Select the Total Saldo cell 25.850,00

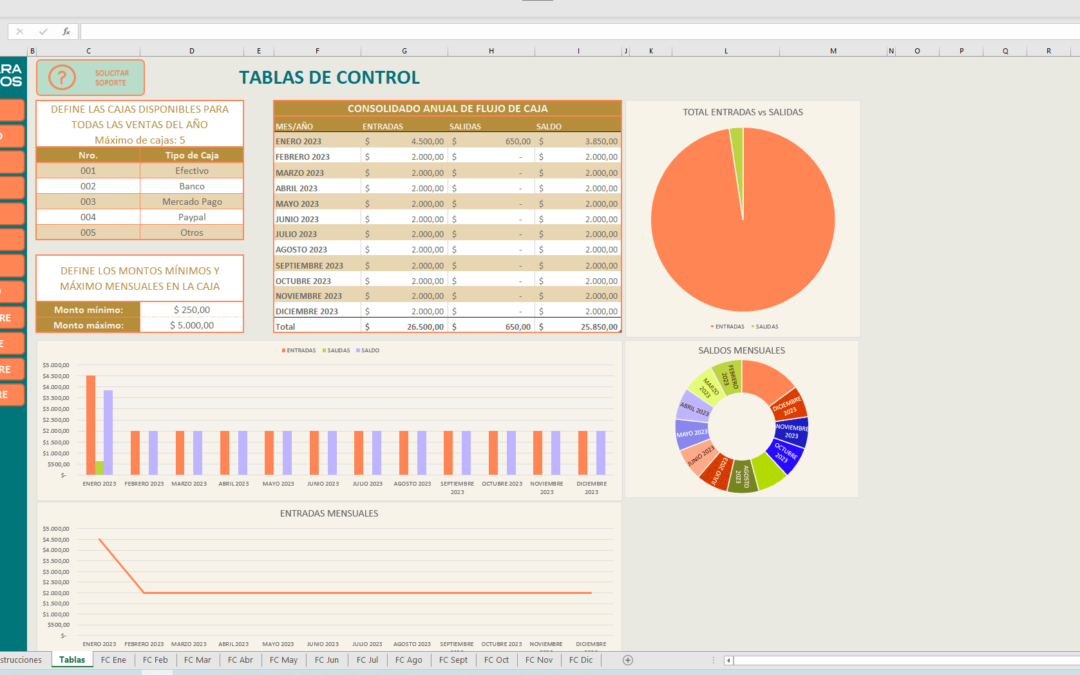click(x=579, y=326)
